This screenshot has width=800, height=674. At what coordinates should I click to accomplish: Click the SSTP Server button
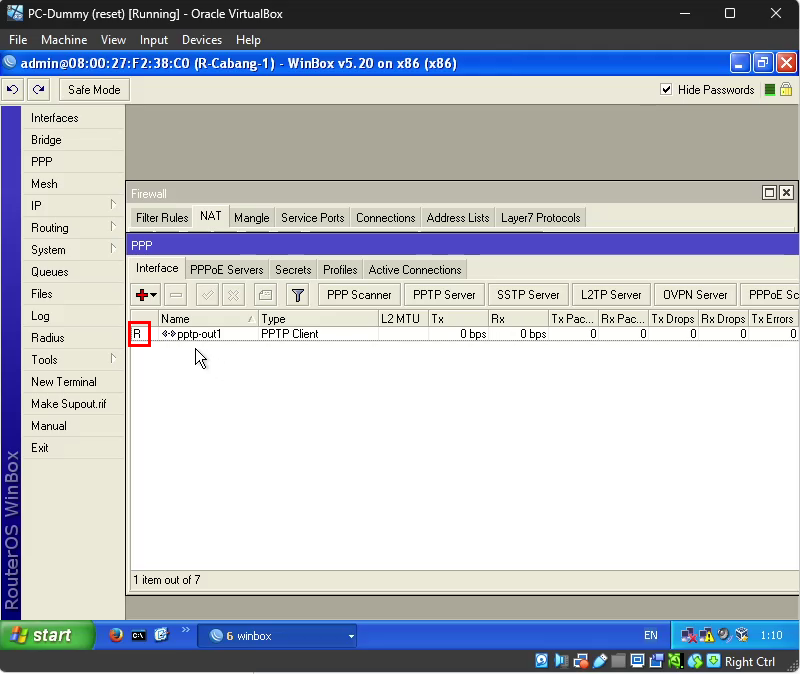pyautogui.click(x=528, y=295)
